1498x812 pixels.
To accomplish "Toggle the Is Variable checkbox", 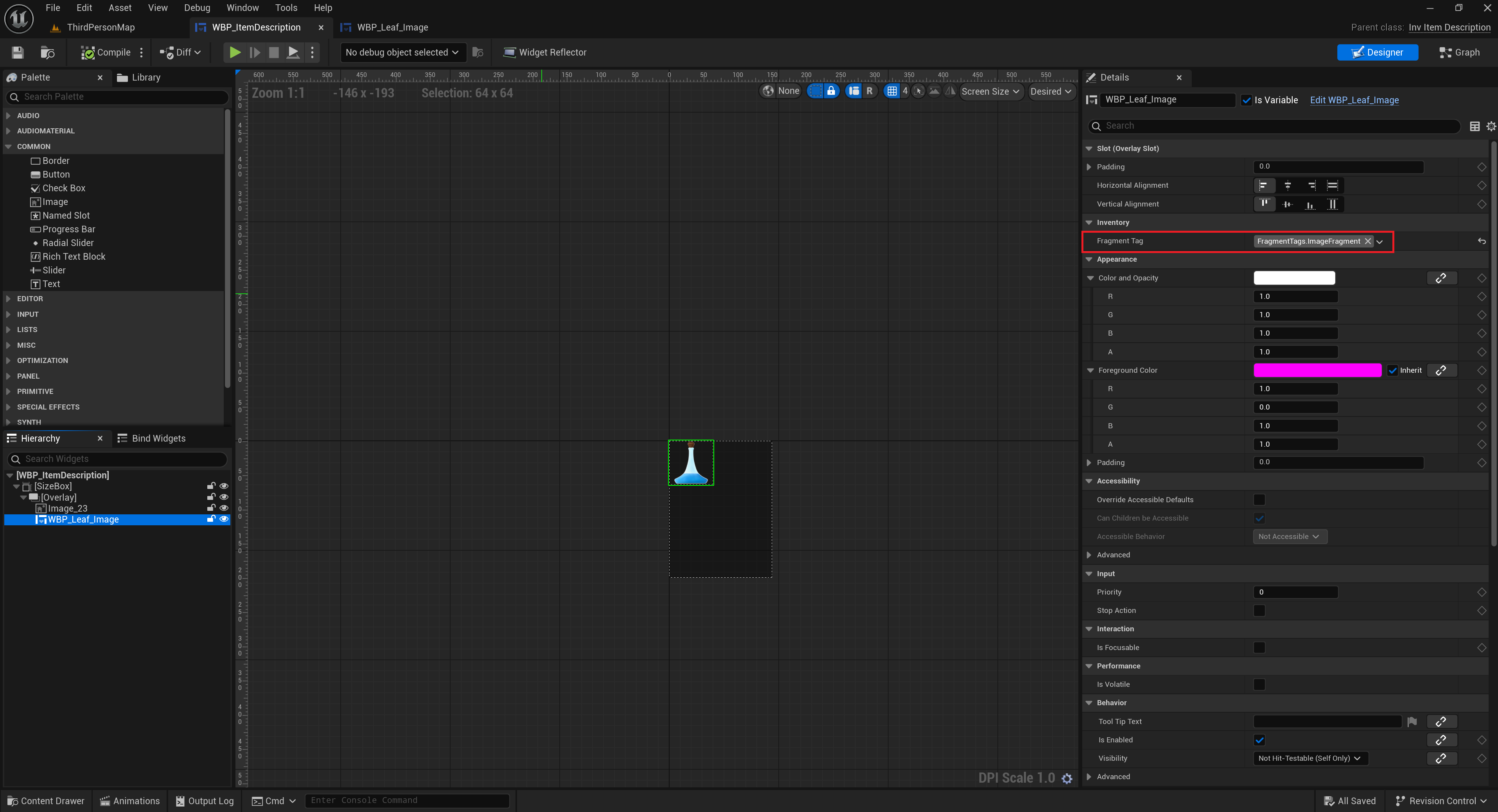I will tap(1246, 100).
